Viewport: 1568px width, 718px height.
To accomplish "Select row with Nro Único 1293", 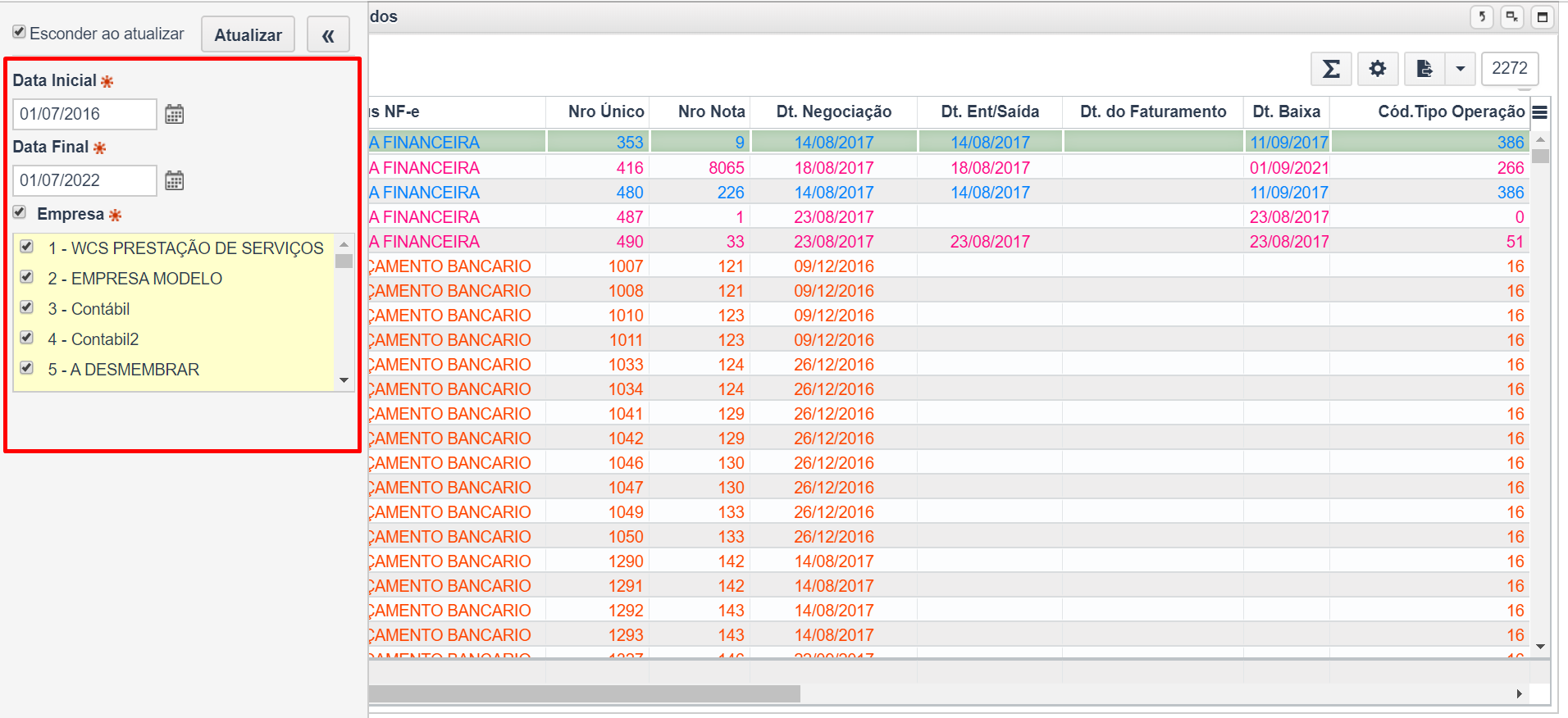I will click(x=949, y=635).
